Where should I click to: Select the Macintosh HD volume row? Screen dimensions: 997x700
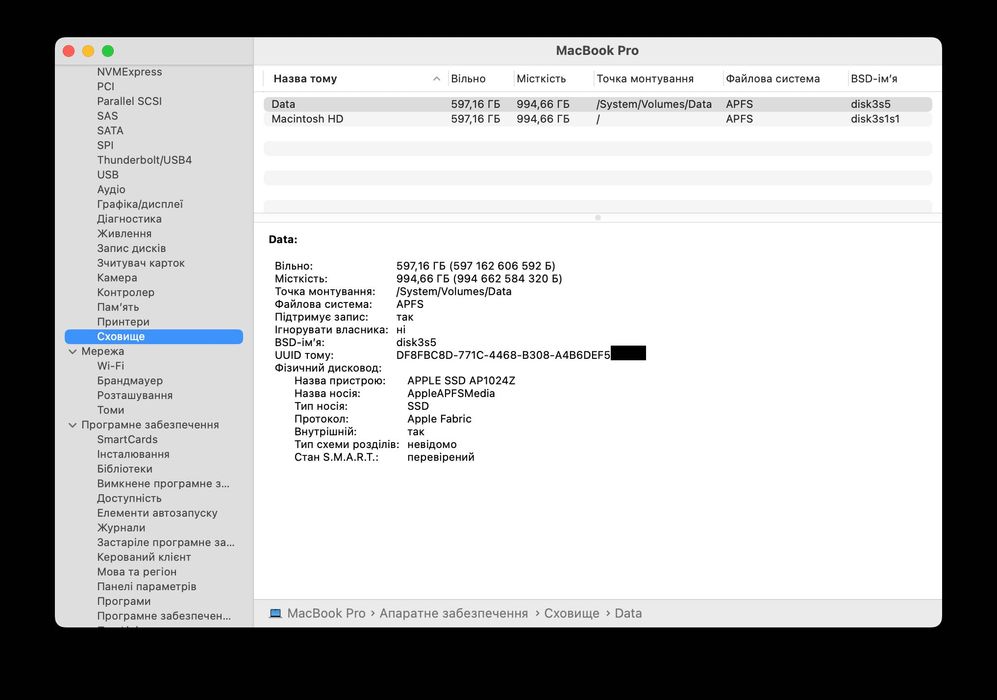(598, 119)
